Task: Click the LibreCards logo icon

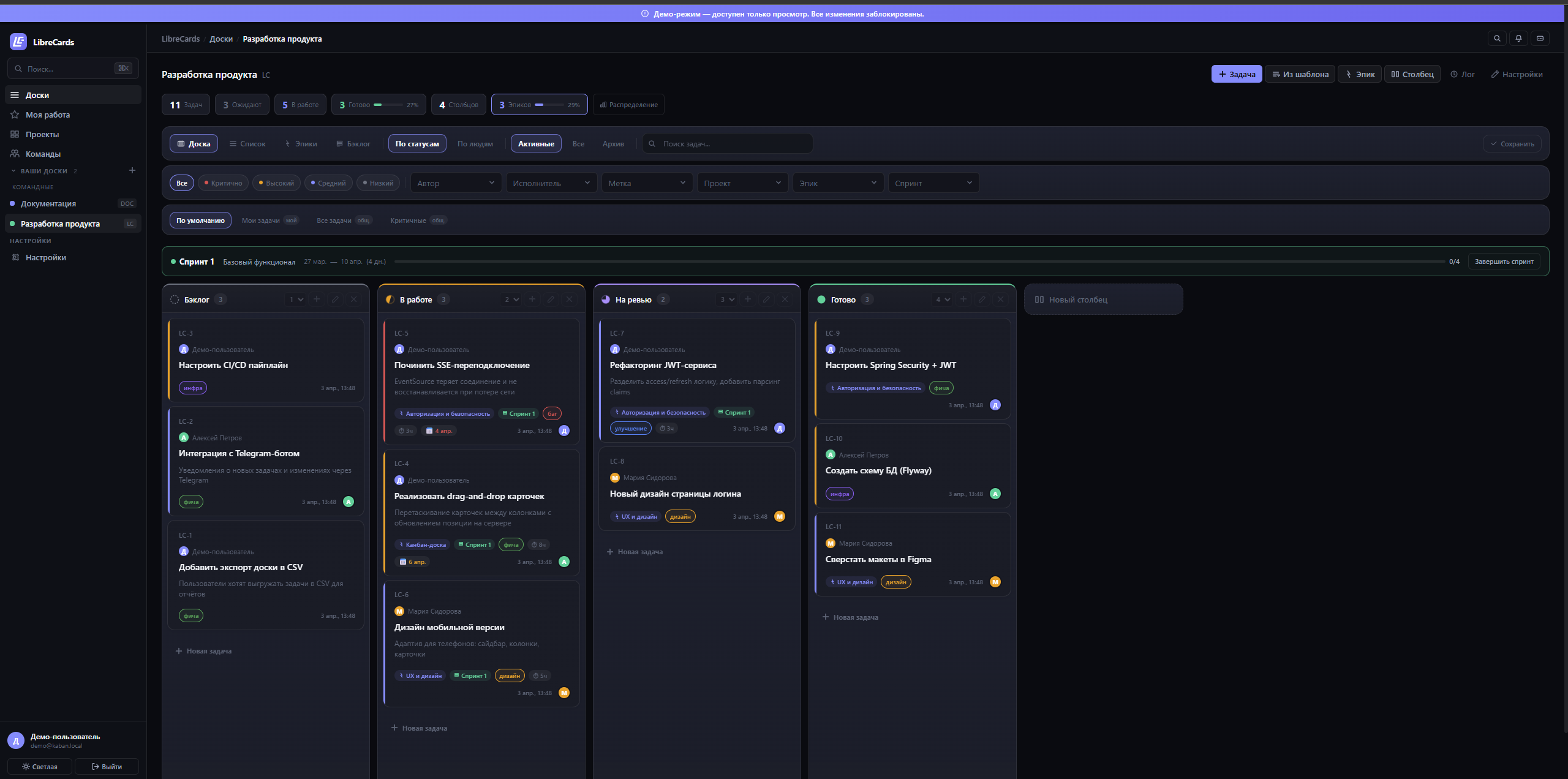Action: (x=18, y=42)
